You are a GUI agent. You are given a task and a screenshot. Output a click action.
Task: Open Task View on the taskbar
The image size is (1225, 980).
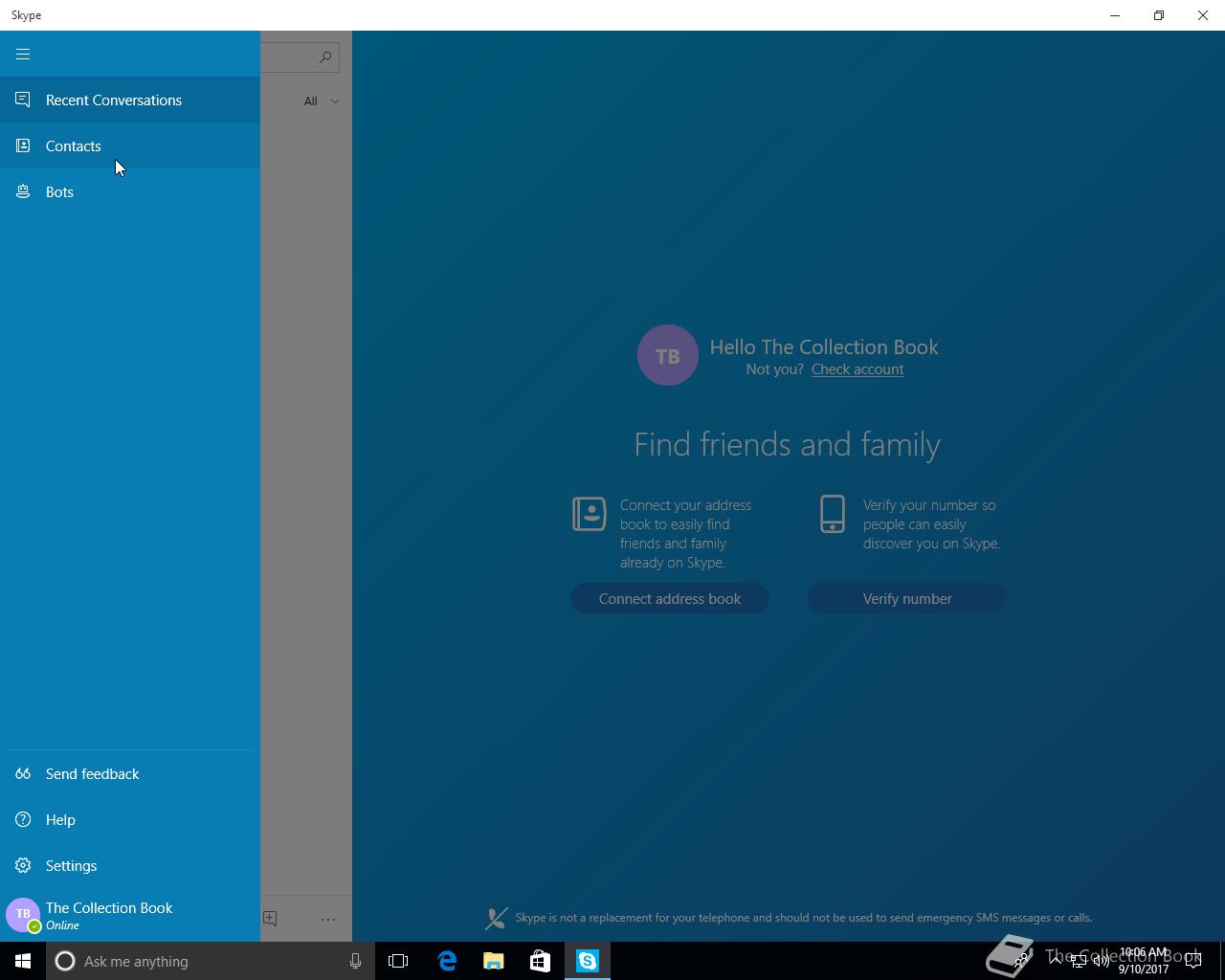point(398,961)
